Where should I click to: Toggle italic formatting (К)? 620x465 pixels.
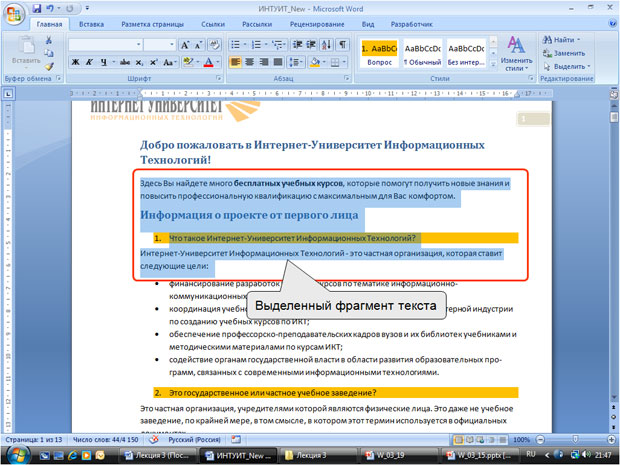pyautogui.click(x=89, y=62)
